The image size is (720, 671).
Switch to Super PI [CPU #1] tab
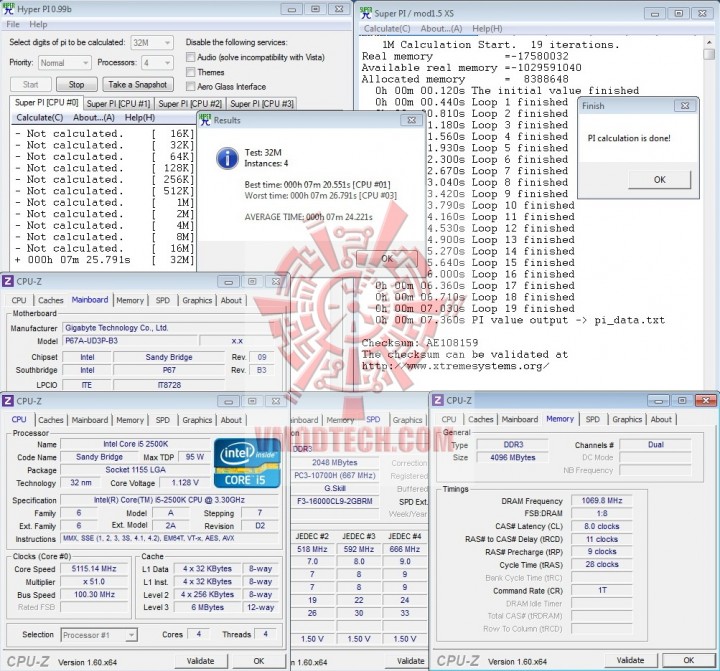coord(118,104)
